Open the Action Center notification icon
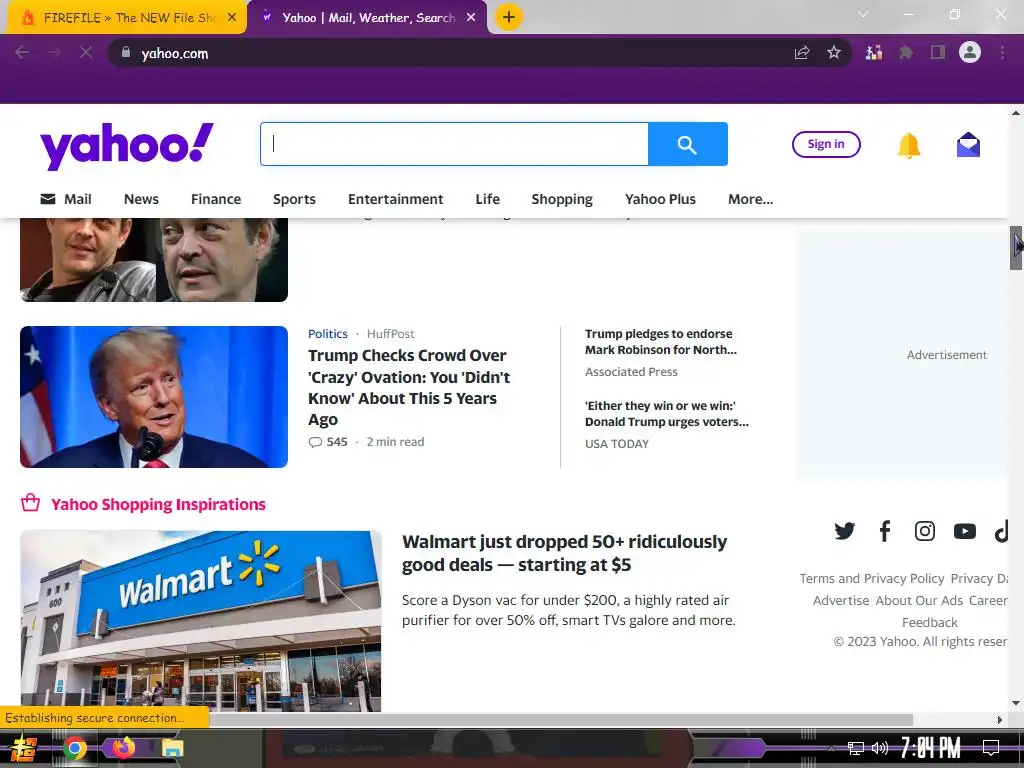This screenshot has width=1024, height=768. pos(991,747)
